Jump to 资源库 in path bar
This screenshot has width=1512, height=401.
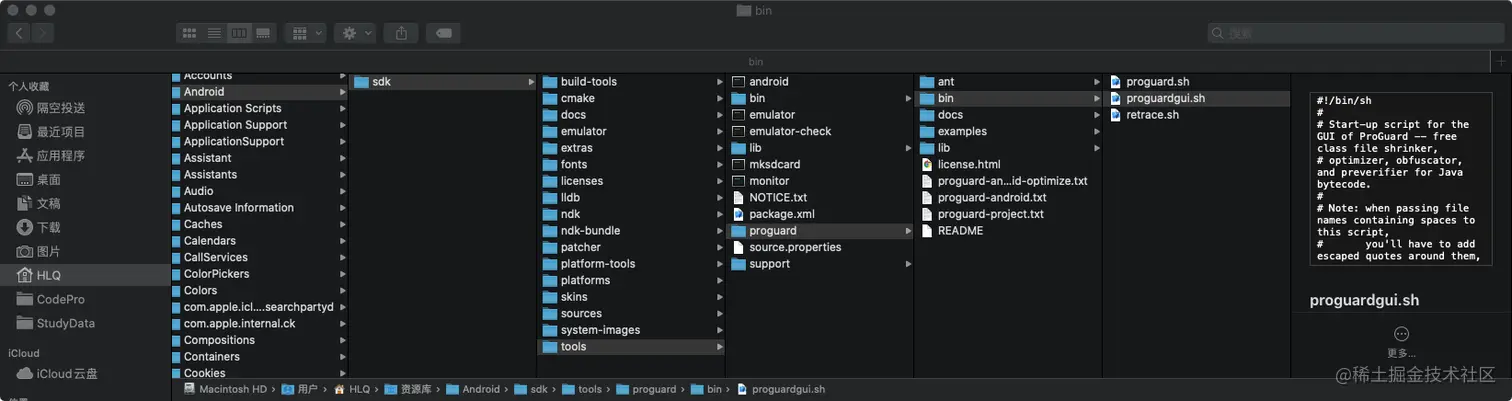pyautogui.click(x=407, y=389)
